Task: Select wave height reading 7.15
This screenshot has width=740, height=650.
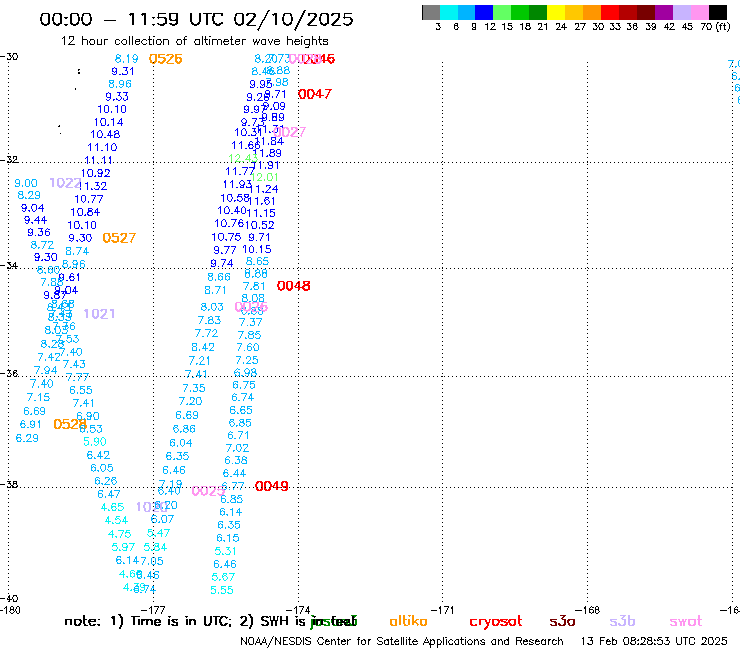Action: (38, 397)
